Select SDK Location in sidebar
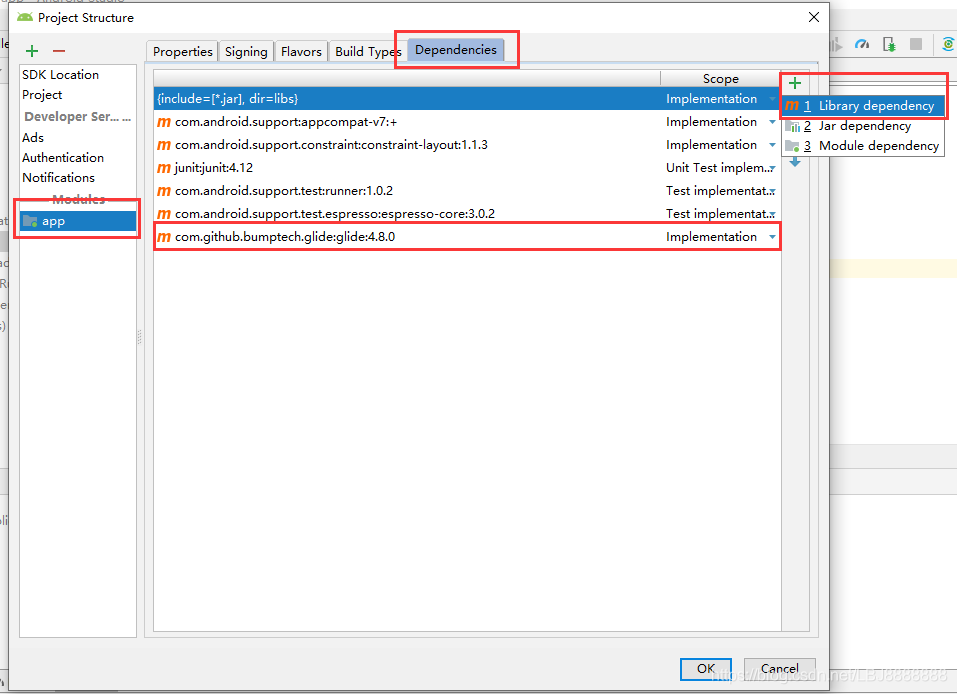 coord(60,75)
